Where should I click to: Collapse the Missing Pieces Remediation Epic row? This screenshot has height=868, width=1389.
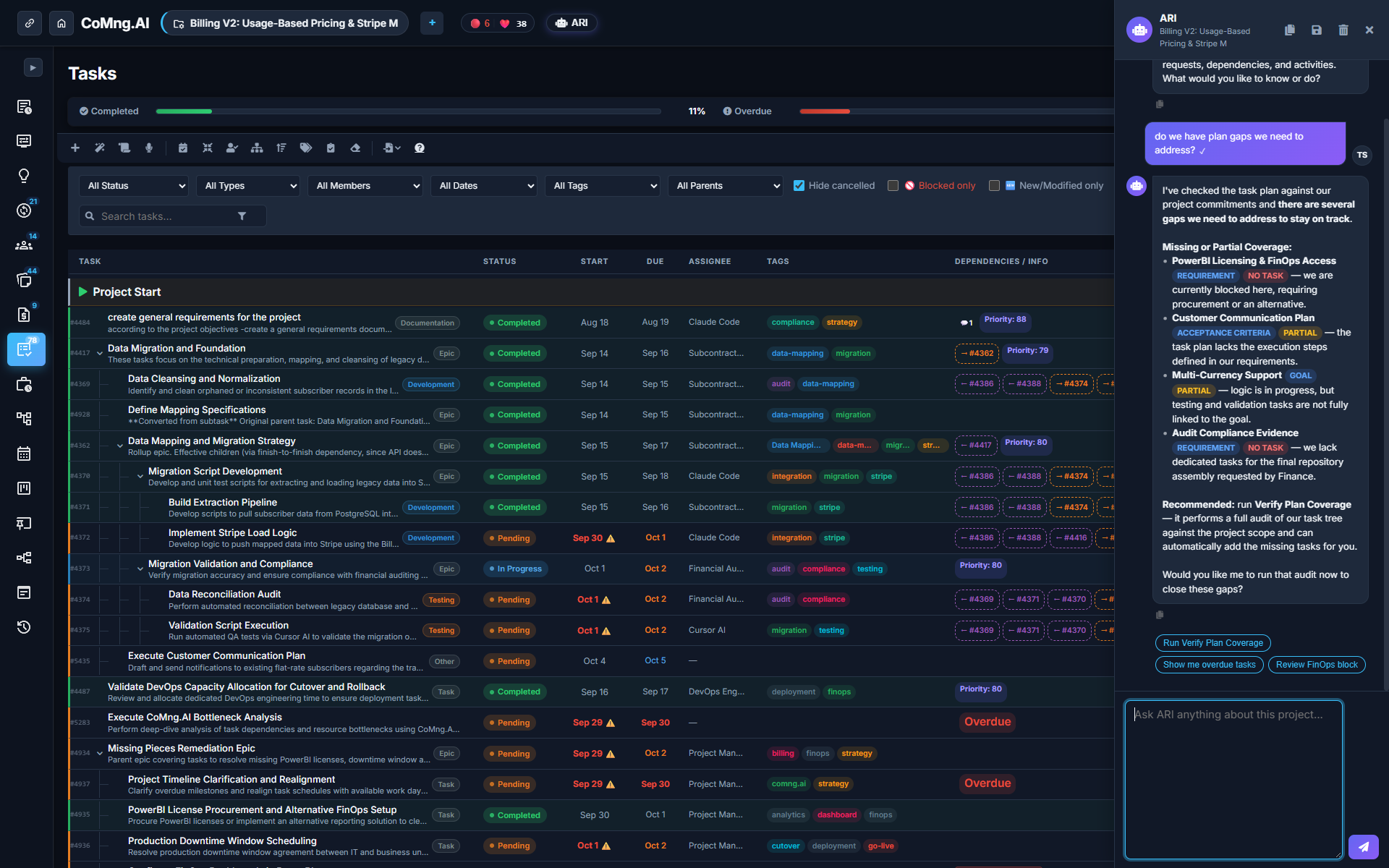click(x=100, y=754)
